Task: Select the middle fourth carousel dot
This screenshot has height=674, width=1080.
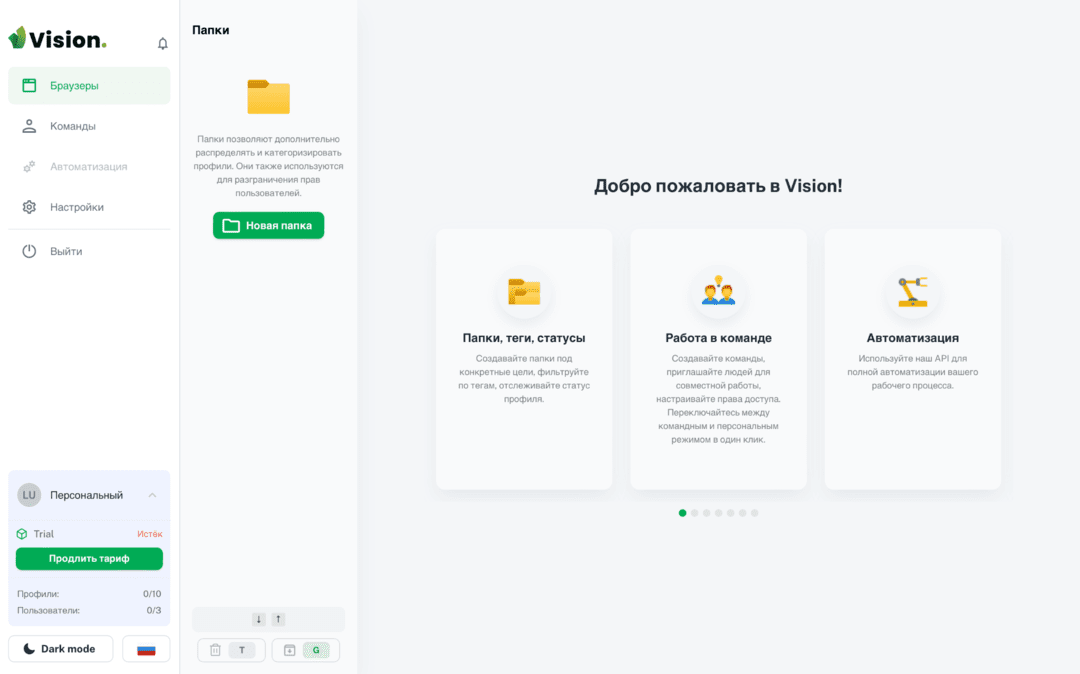Action: coord(718,513)
